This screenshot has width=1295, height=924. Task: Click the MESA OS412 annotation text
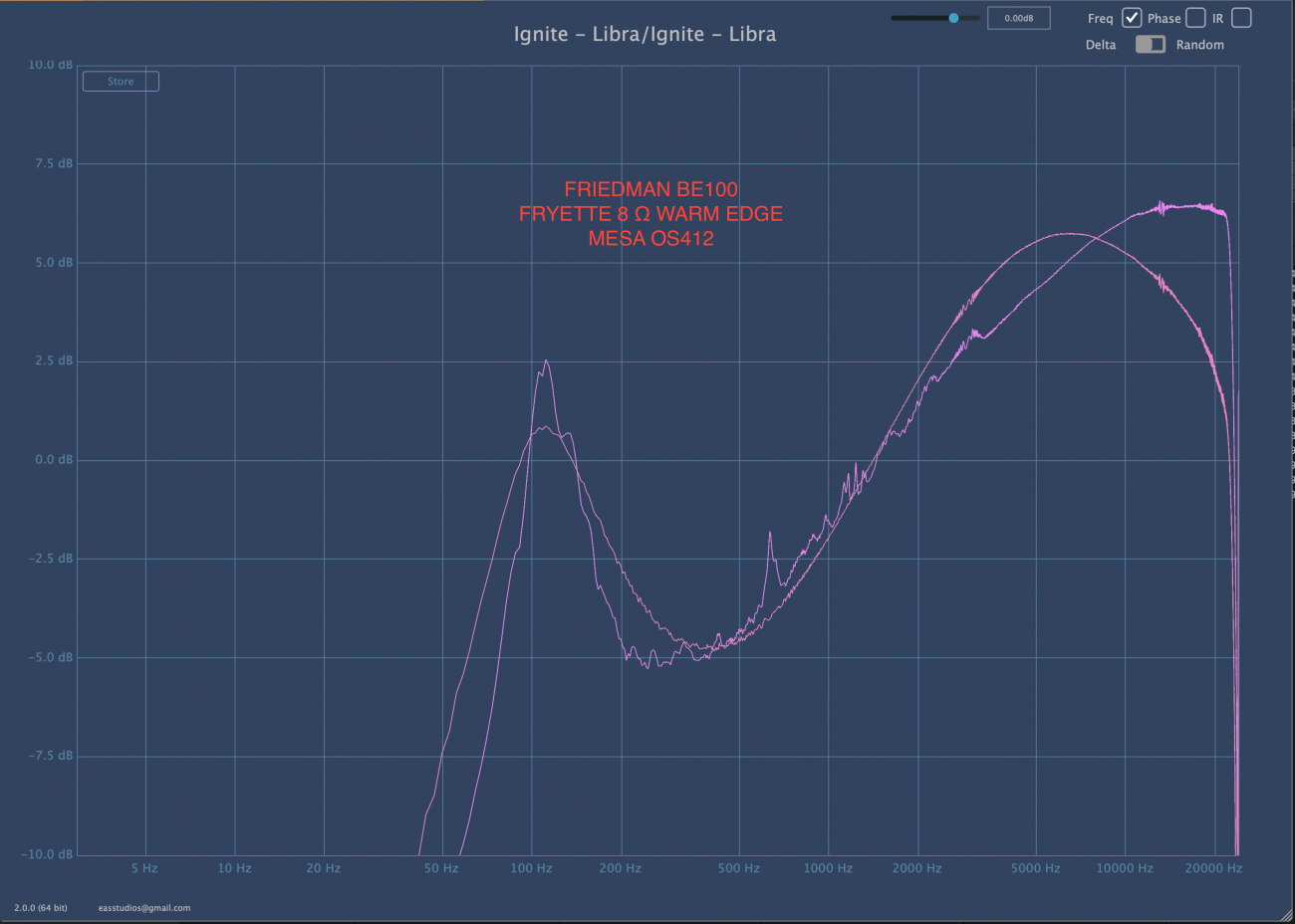[x=650, y=239]
